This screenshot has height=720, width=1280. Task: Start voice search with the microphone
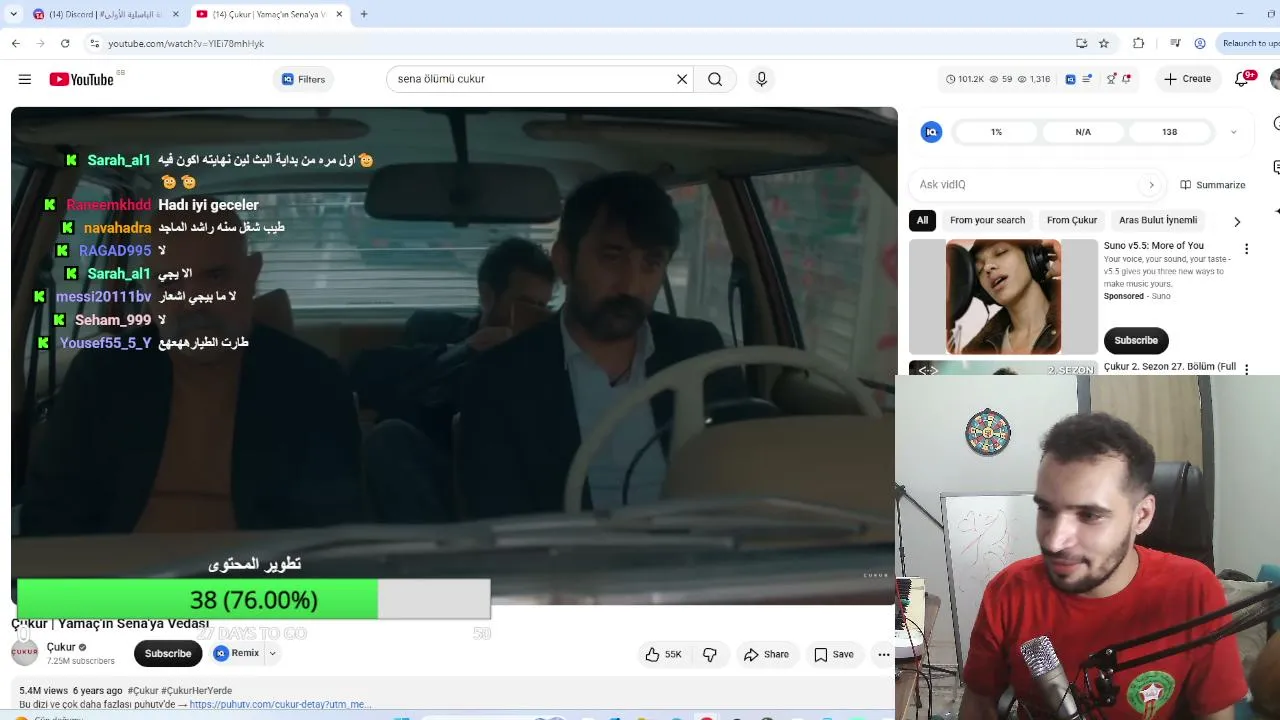[762, 79]
